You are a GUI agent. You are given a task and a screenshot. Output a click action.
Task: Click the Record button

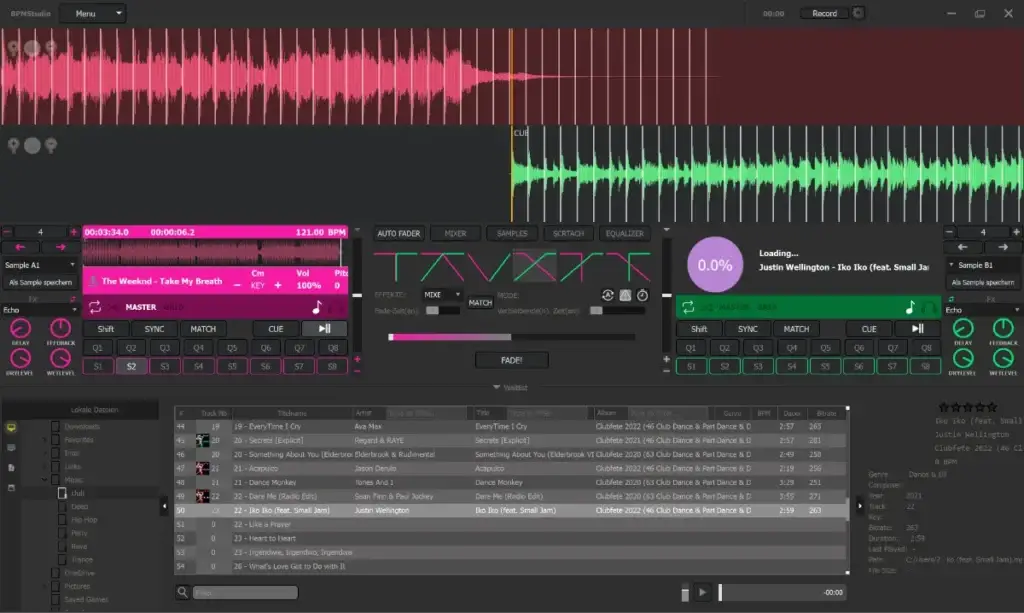pos(824,13)
